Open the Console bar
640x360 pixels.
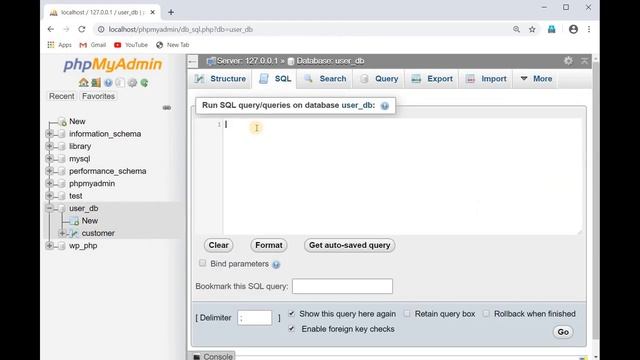coord(212,356)
